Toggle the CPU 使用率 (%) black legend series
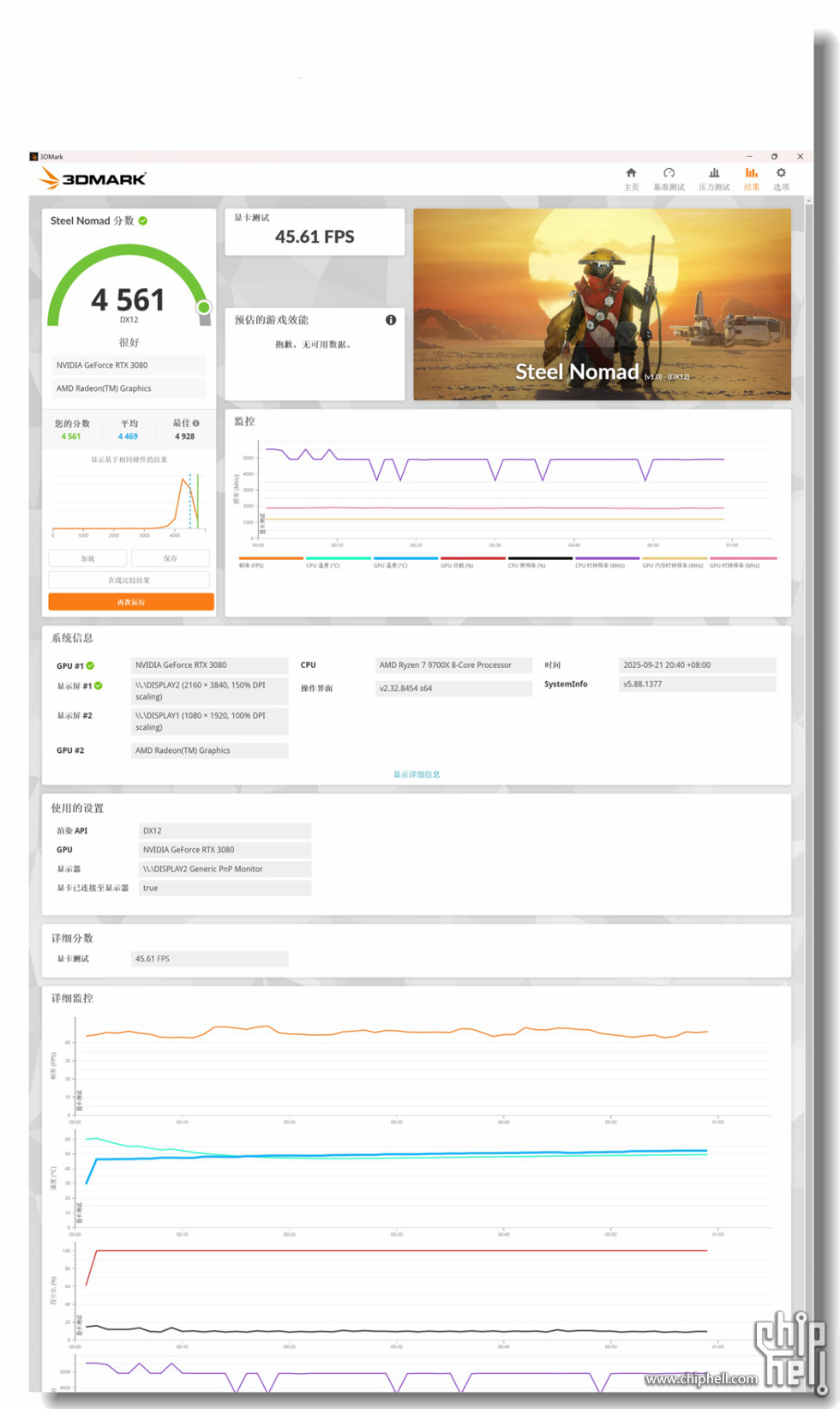 (540, 562)
